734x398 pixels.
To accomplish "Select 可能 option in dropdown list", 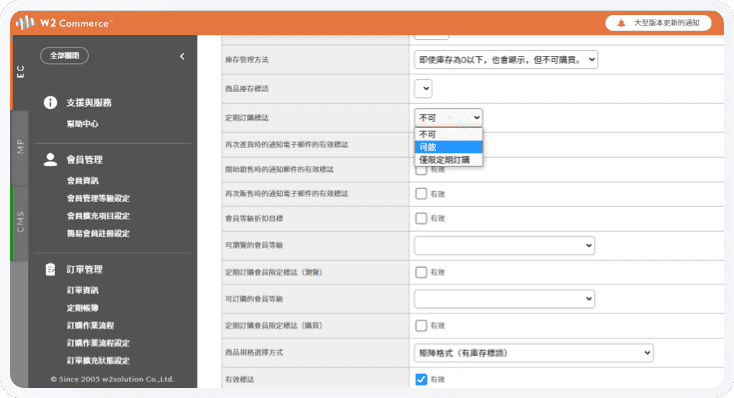I will pos(448,147).
